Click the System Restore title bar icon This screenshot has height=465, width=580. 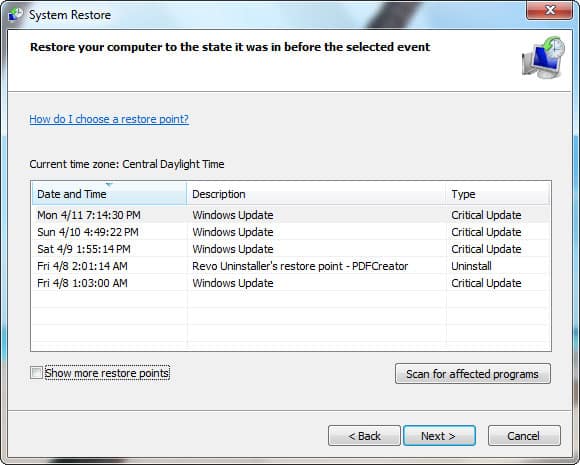point(16,14)
